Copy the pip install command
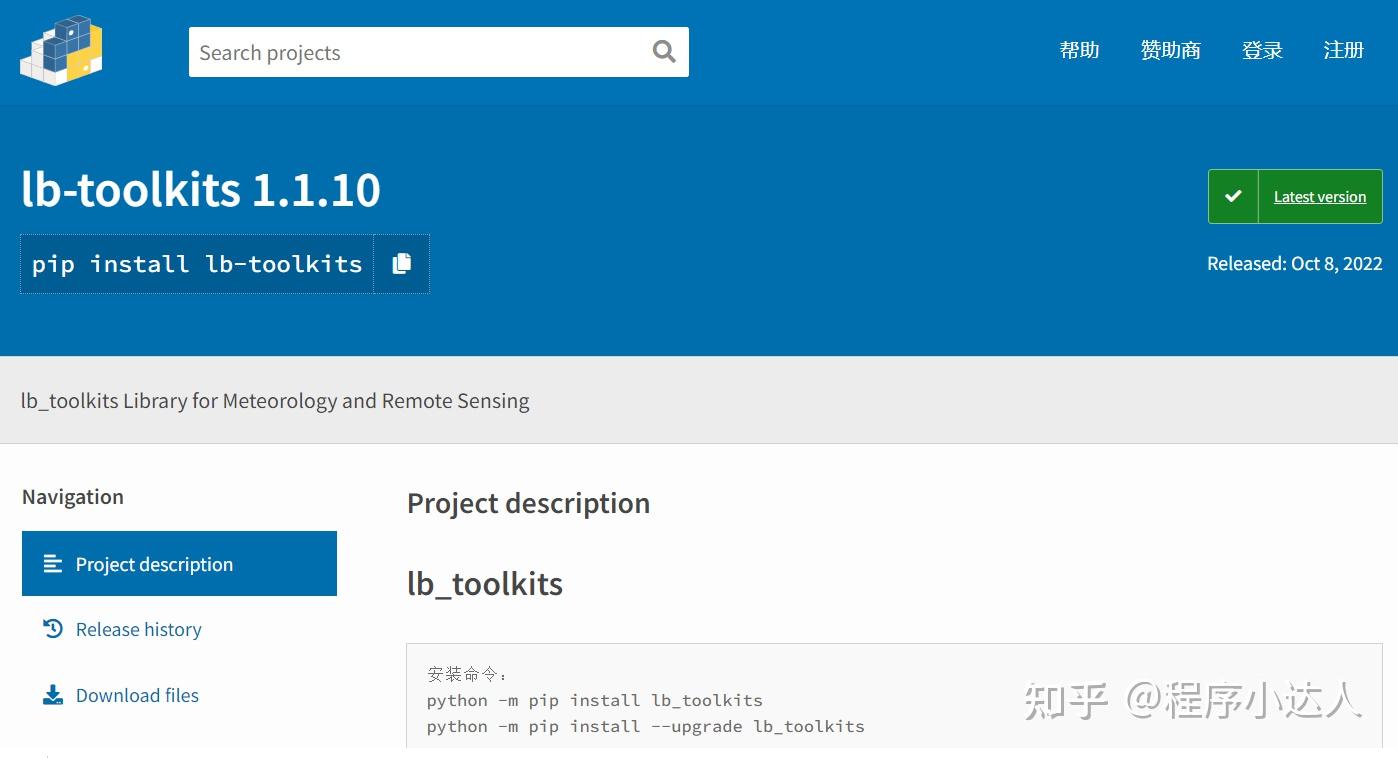 (402, 263)
